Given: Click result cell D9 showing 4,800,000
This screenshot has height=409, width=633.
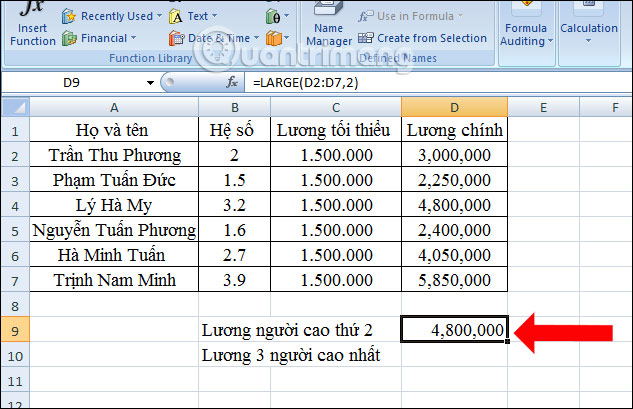Looking at the screenshot, I should pos(455,329).
